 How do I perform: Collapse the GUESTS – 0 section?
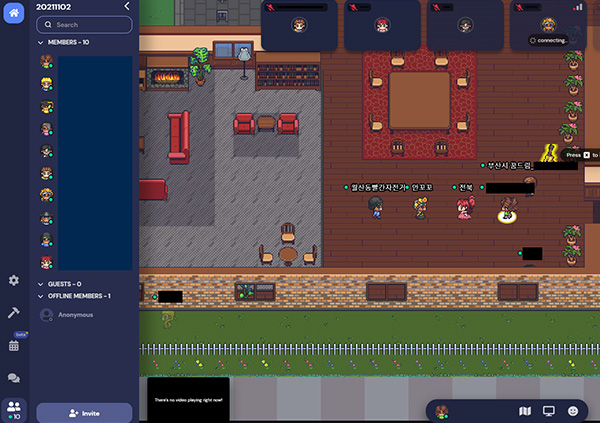pyautogui.click(x=40, y=284)
